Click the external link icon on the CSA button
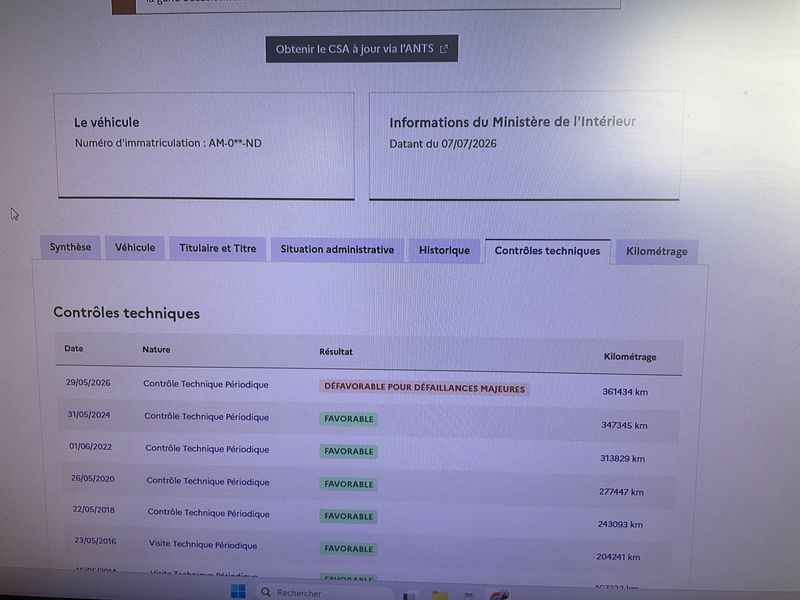Viewport: 800px width, 600px height. tap(444, 49)
